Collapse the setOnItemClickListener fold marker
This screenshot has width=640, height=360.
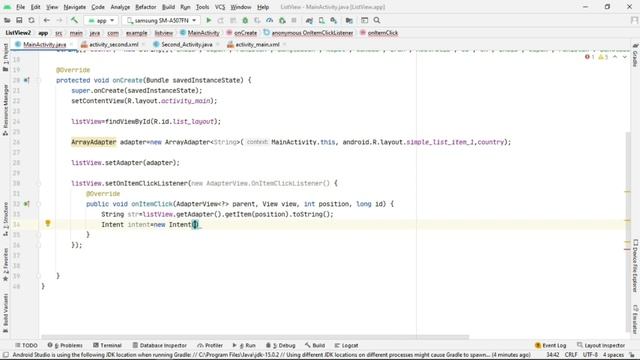pyautogui.click(x=39, y=183)
